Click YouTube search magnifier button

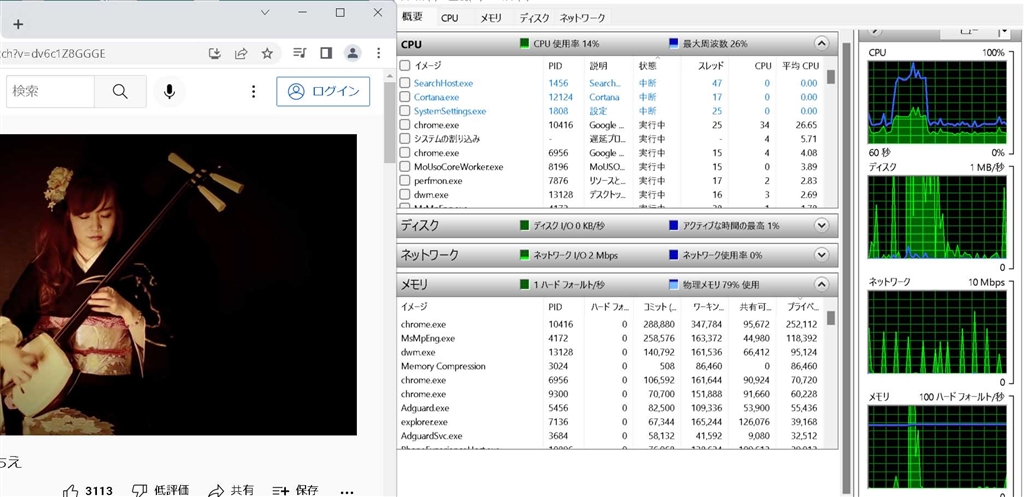[120, 91]
